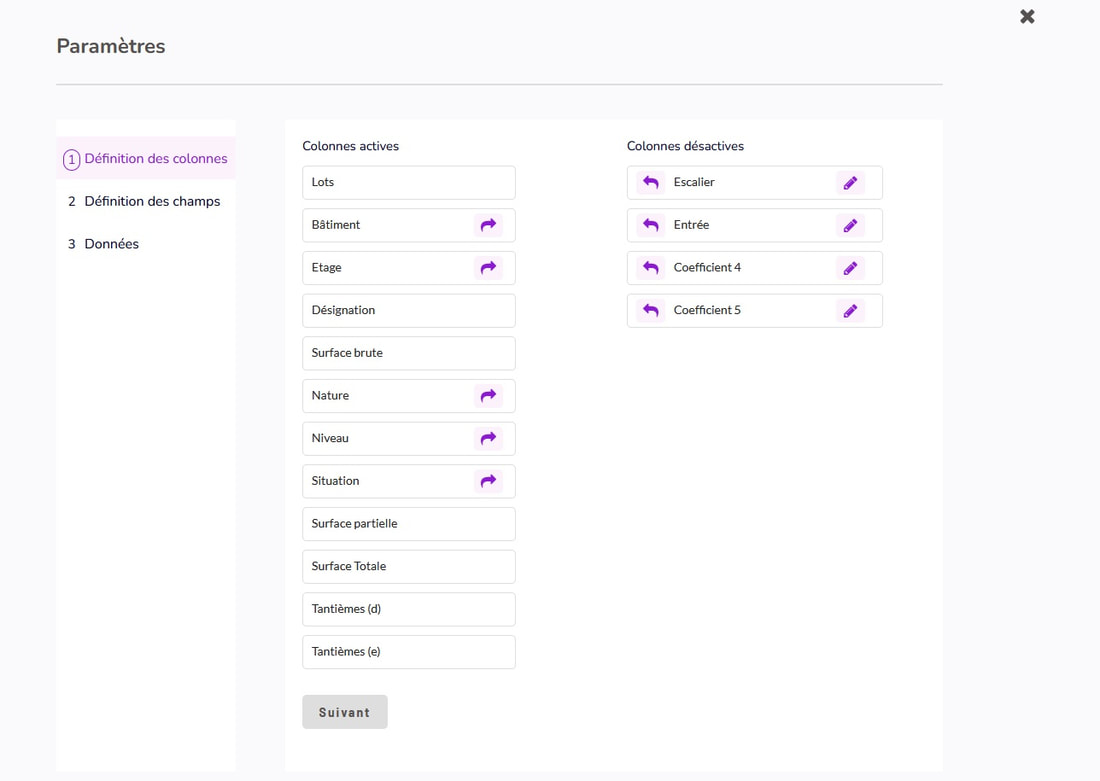Reactivate Coefficient 5 with back arrow
This screenshot has width=1100, height=781.
pyautogui.click(x=651, y=310)
